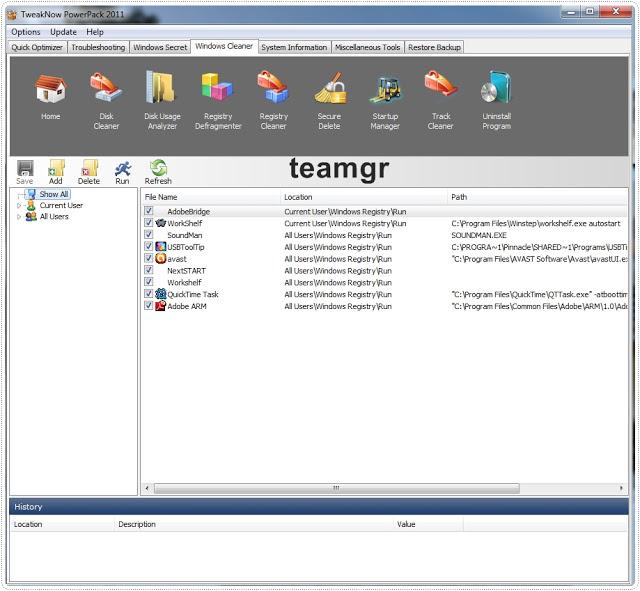The width and height of the screenshot is (640, 591).
Task: Uncheck the Adobe ARM entry
Action: [149, 305]
